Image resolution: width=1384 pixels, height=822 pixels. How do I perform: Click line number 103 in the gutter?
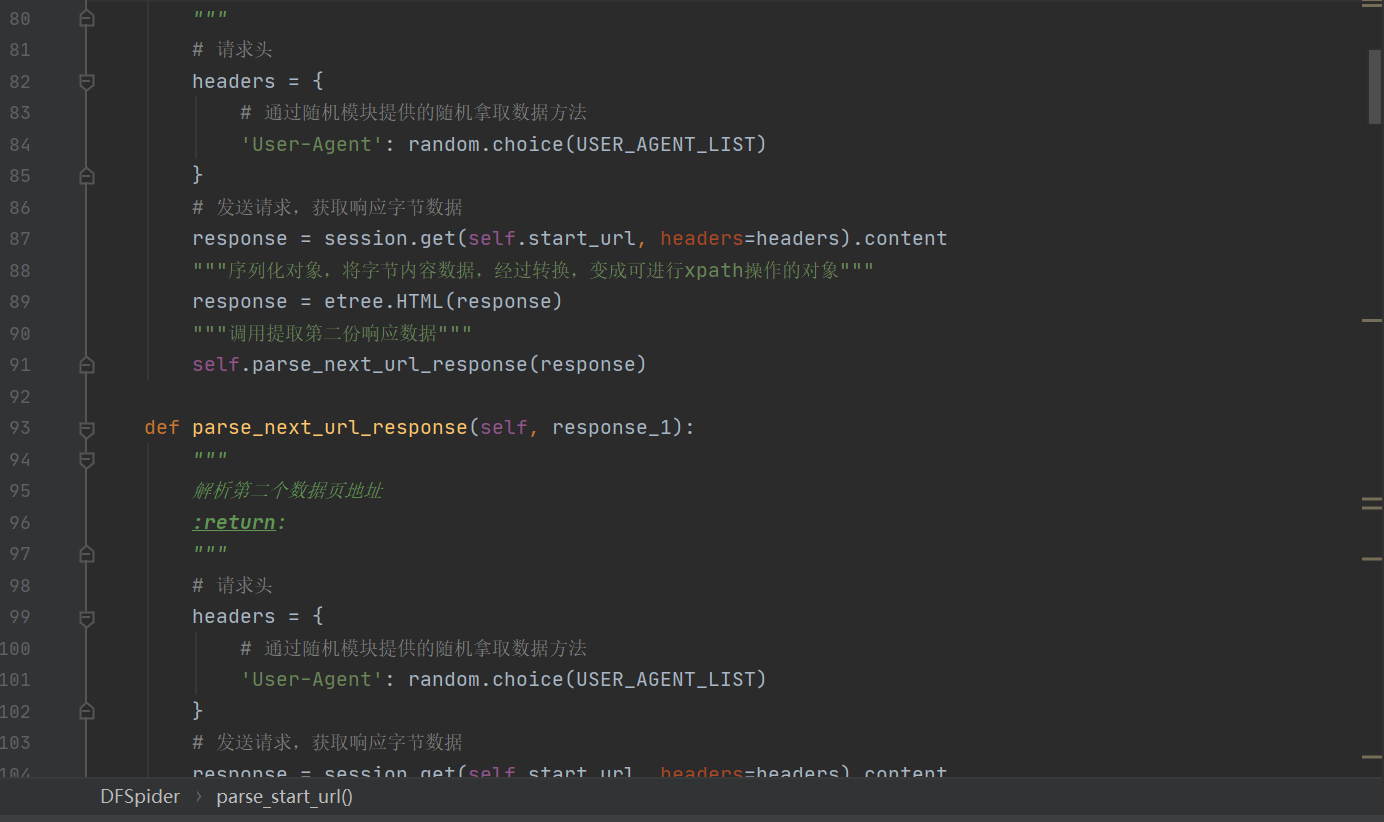point(15,743)
